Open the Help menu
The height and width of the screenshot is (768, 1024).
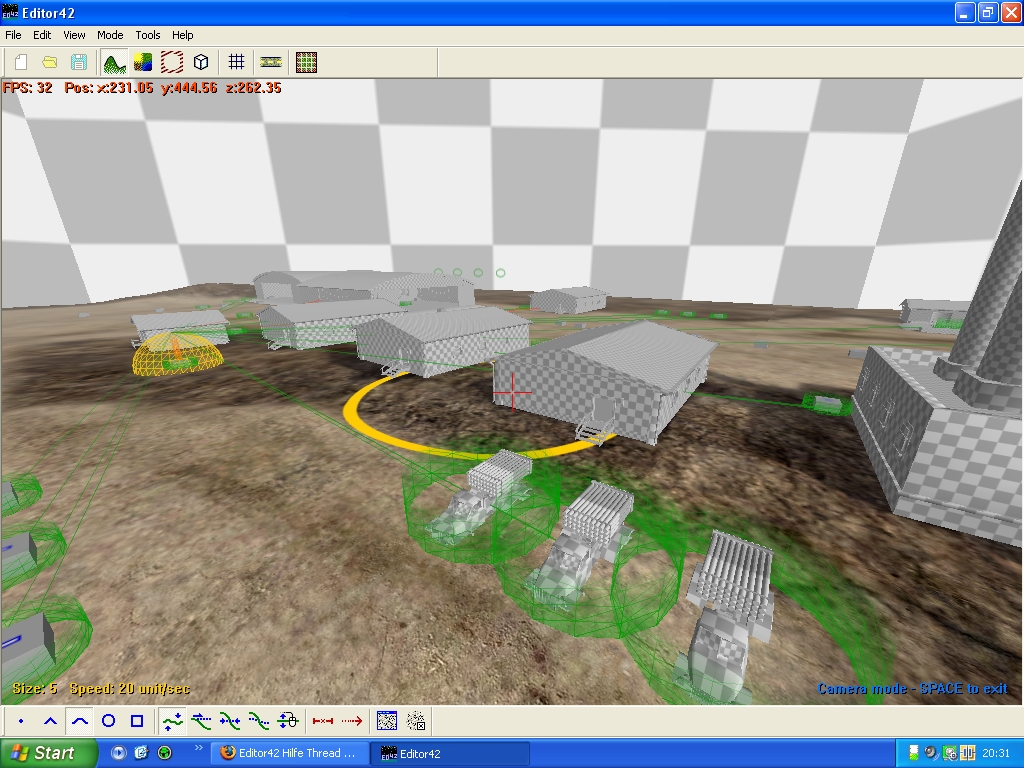182,35
